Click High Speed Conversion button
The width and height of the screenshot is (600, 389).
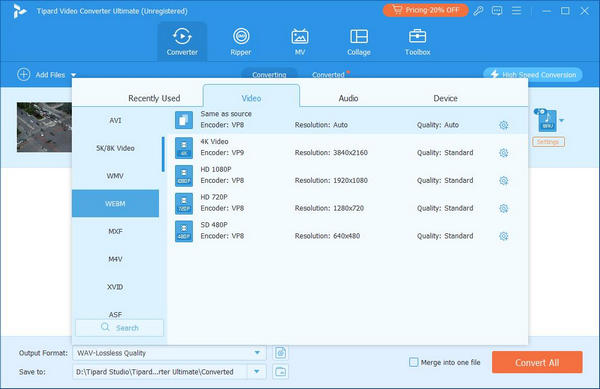[x=533, y=75]
